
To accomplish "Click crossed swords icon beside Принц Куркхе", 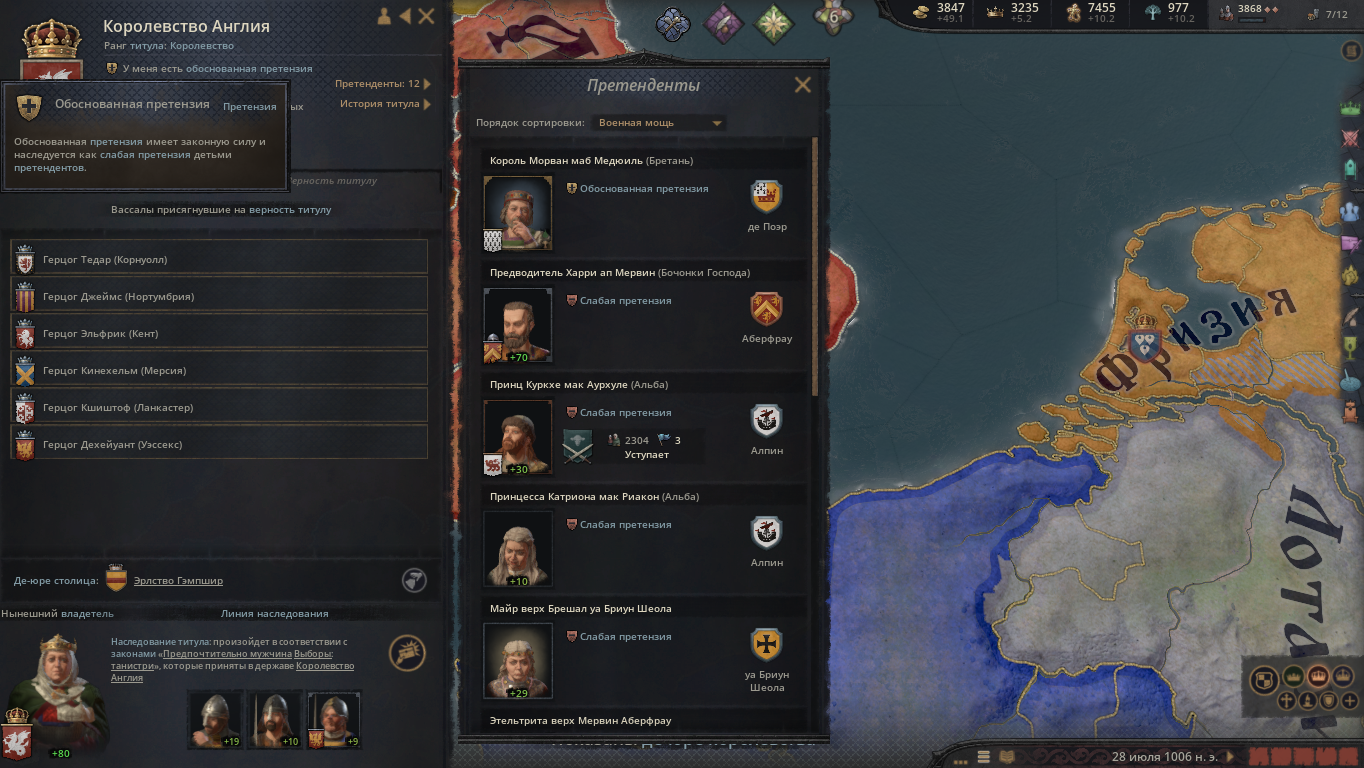I will [x=578, y=447].
